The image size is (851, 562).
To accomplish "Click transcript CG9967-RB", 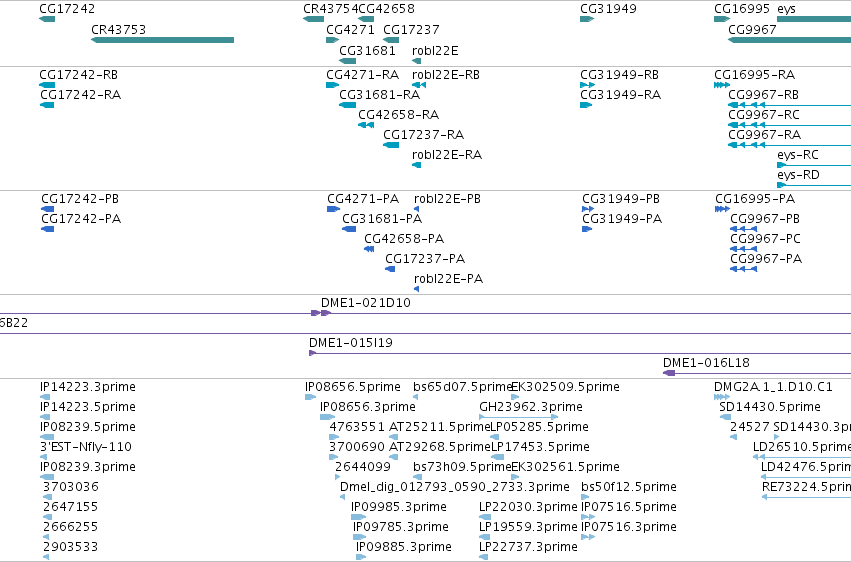I will (x=763, y=95).
